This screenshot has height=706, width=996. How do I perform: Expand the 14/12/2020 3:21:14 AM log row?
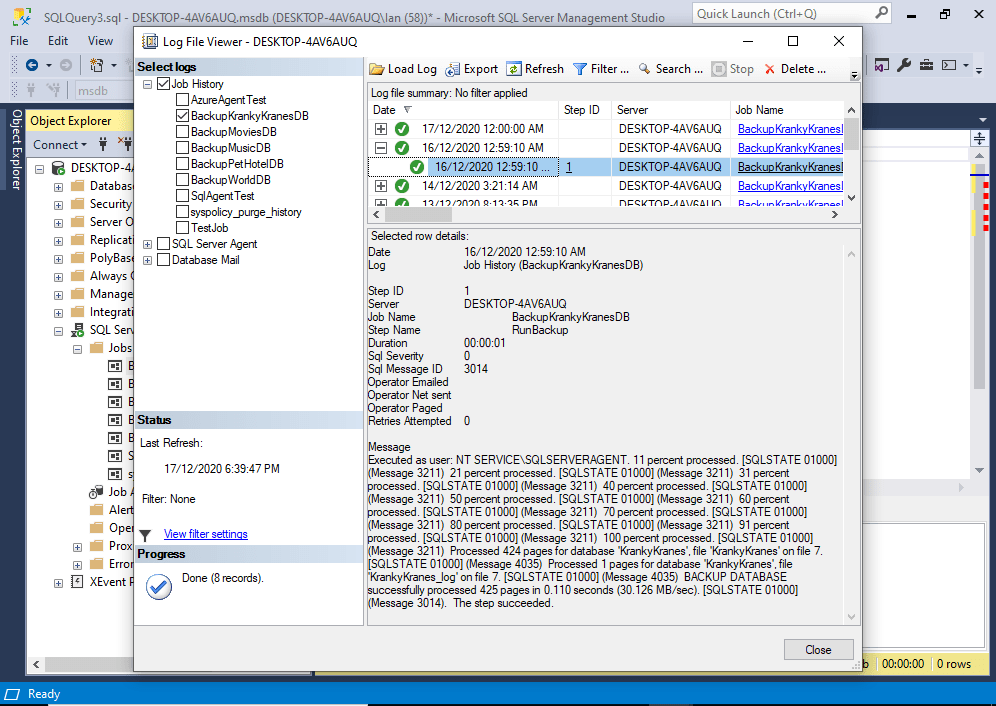tap(380, 186)
